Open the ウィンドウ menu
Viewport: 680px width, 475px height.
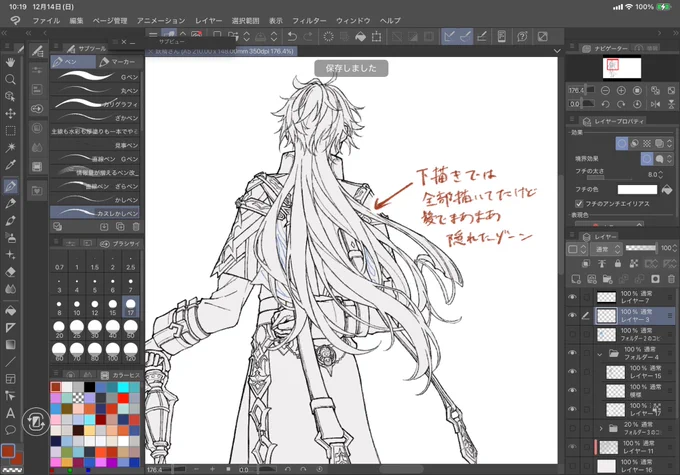pos(353,20)
